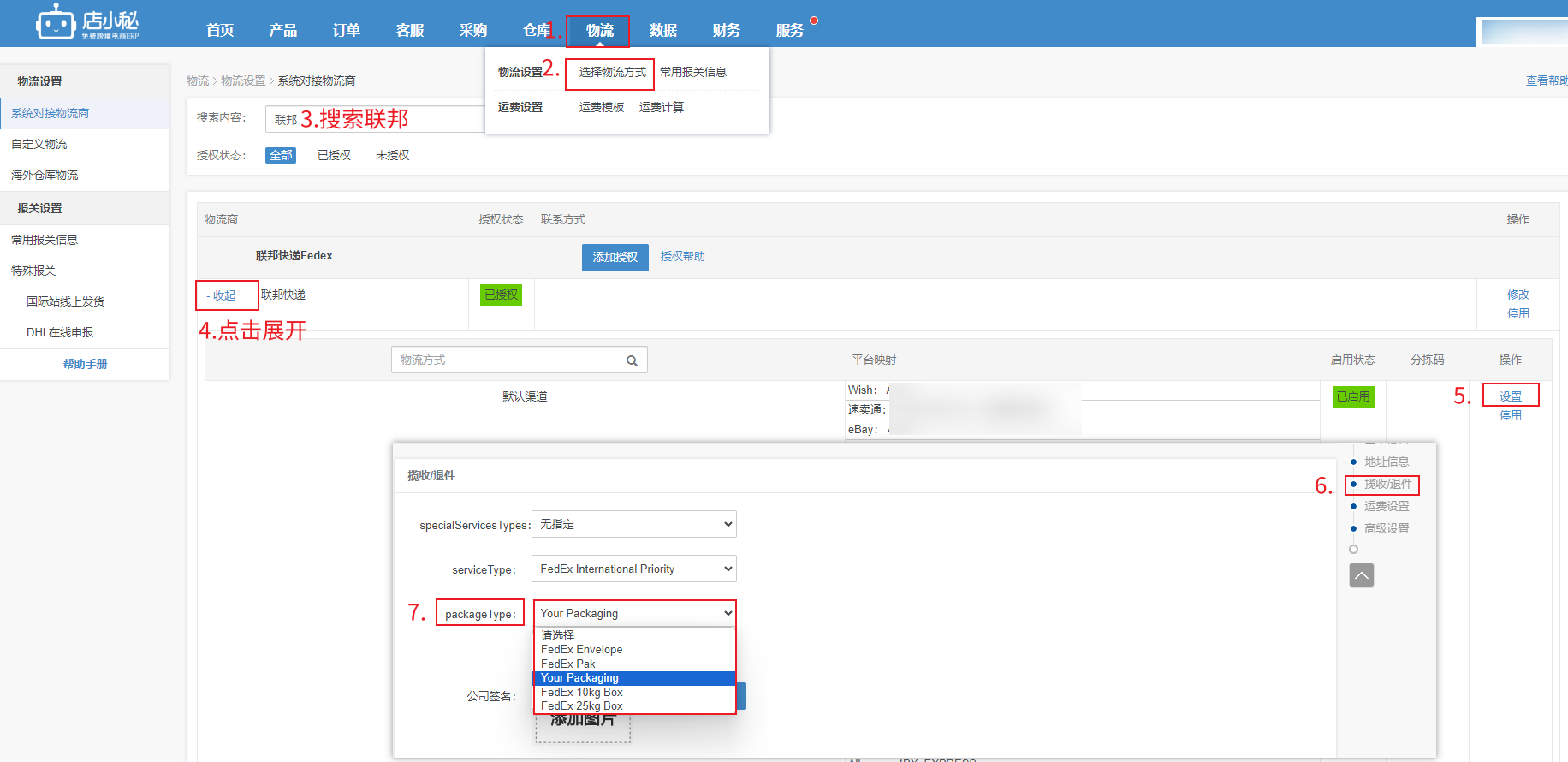Image resolution: width=1568 pixels, height=762 pixels.
Task: Select FedEx 25kg Box option
Action: pyautogui.click(x=635, y=705)
